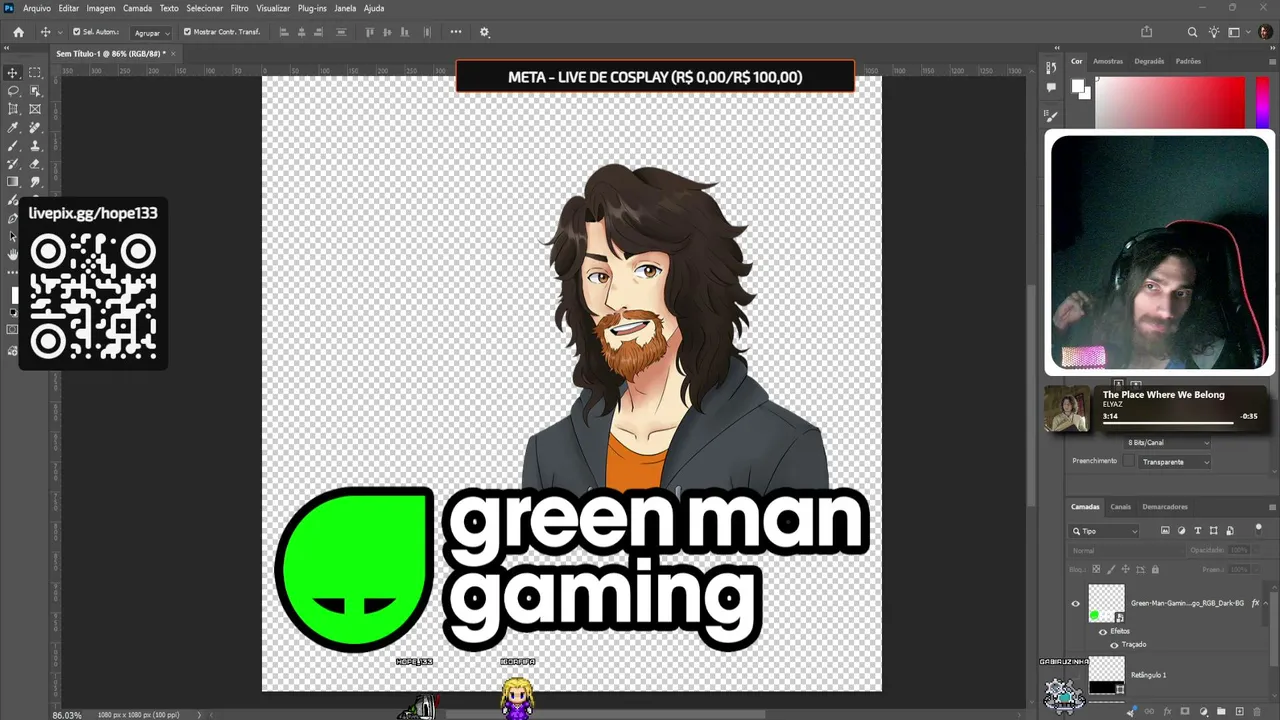
Task: Select the Gradient tool
Action: click(13, 182)
